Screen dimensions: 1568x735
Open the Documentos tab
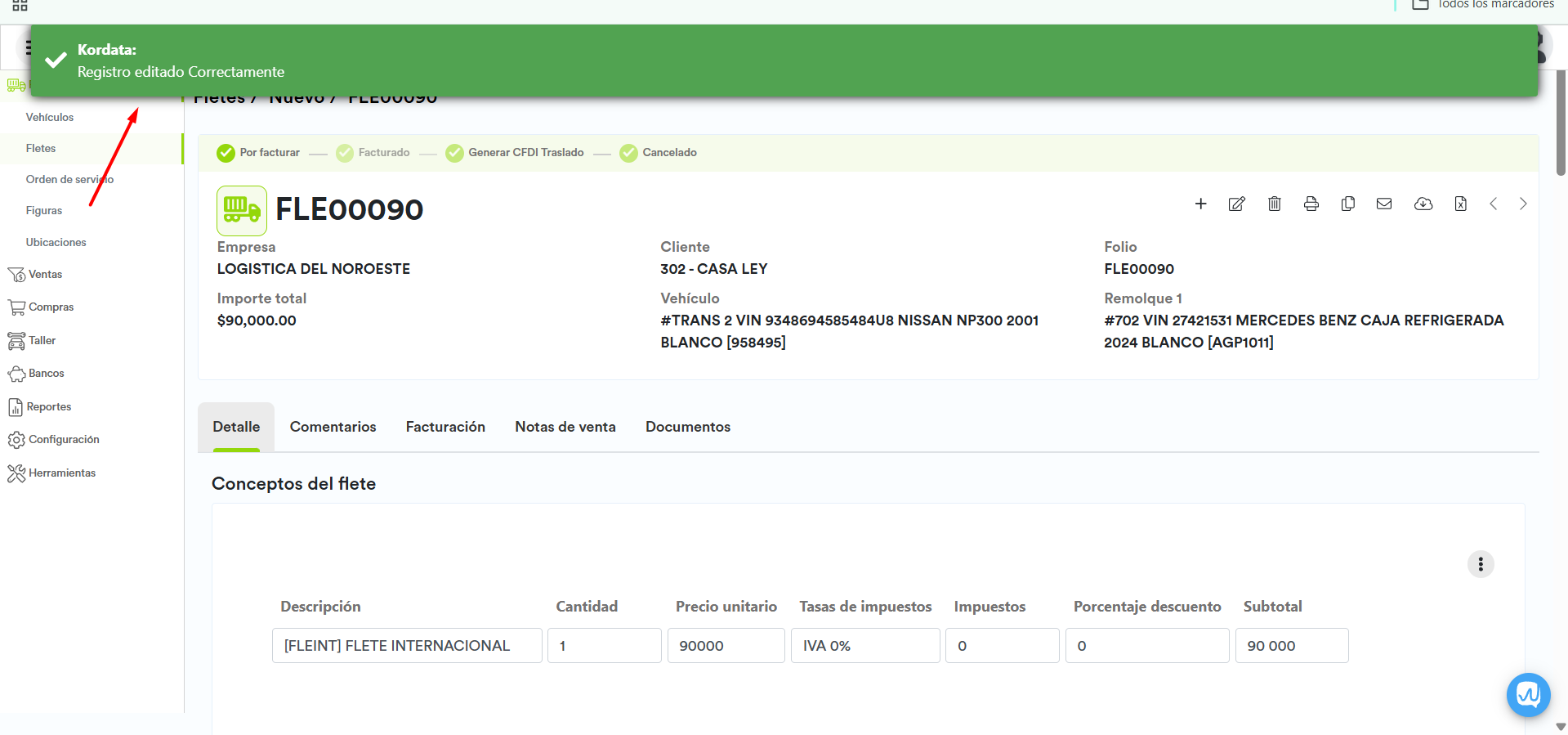pos(687,427)
